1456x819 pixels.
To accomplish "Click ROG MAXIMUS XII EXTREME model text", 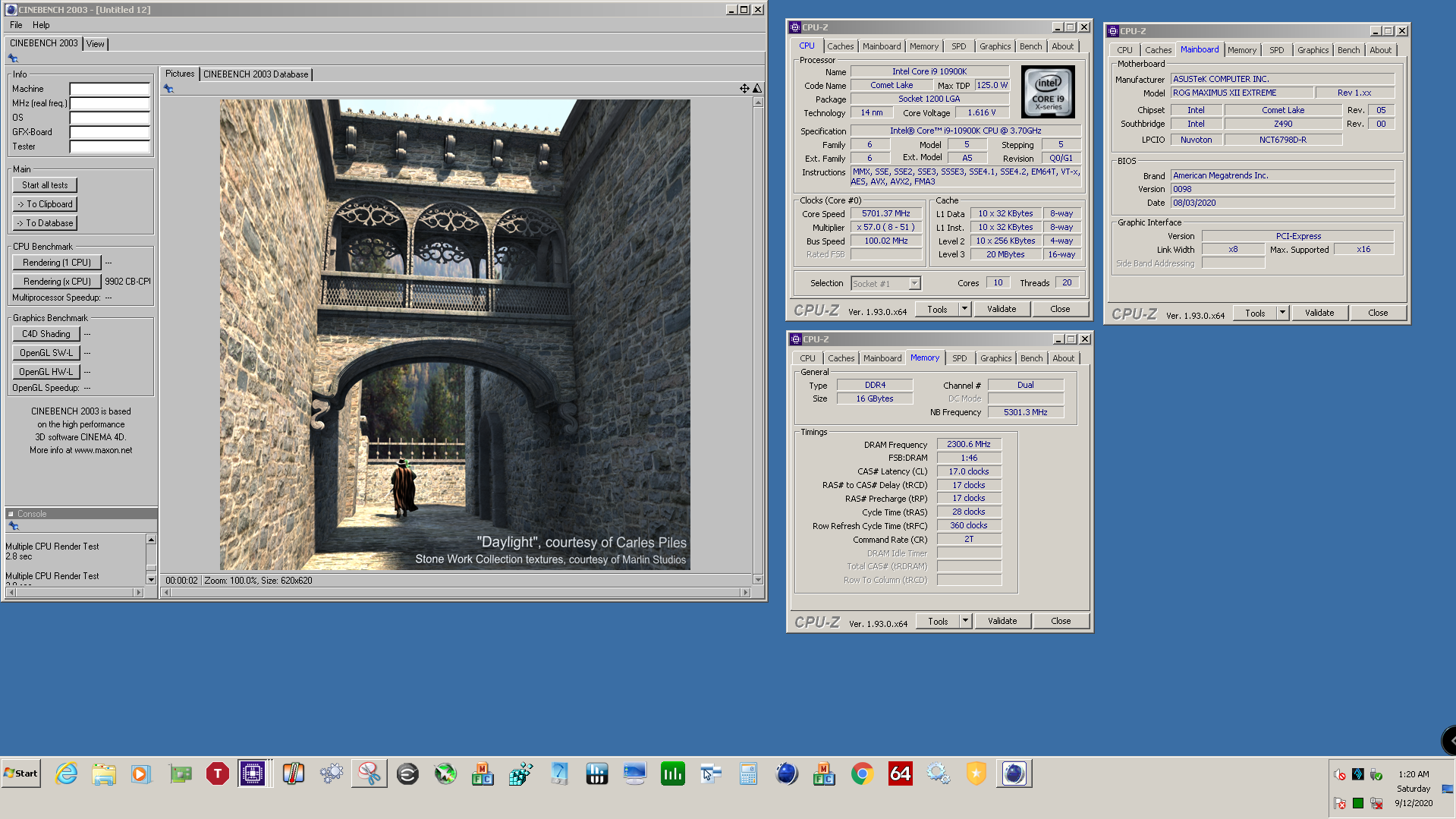I will (1225, 93).
